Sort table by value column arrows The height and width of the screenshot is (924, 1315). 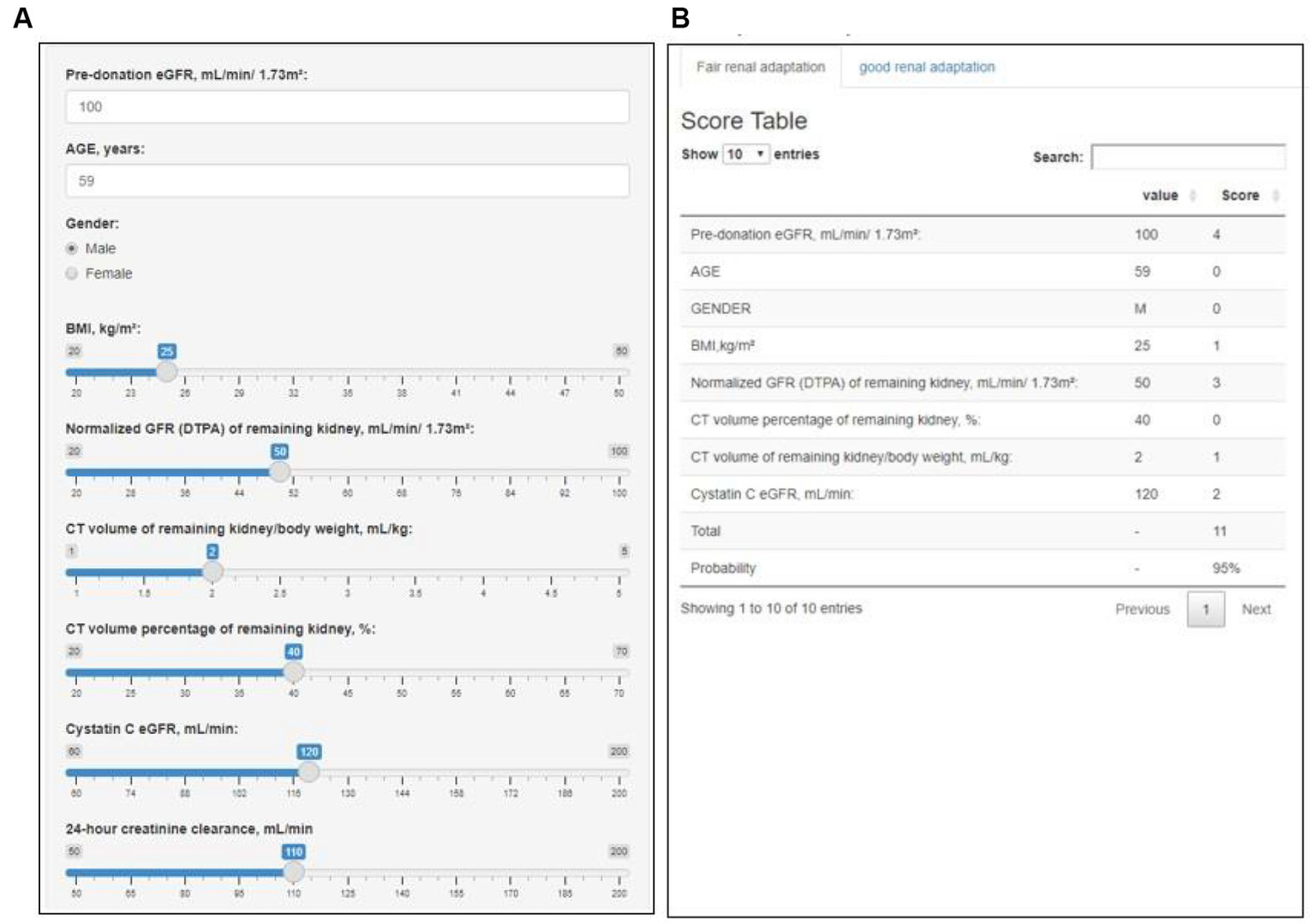click(x=1192, y=196)
